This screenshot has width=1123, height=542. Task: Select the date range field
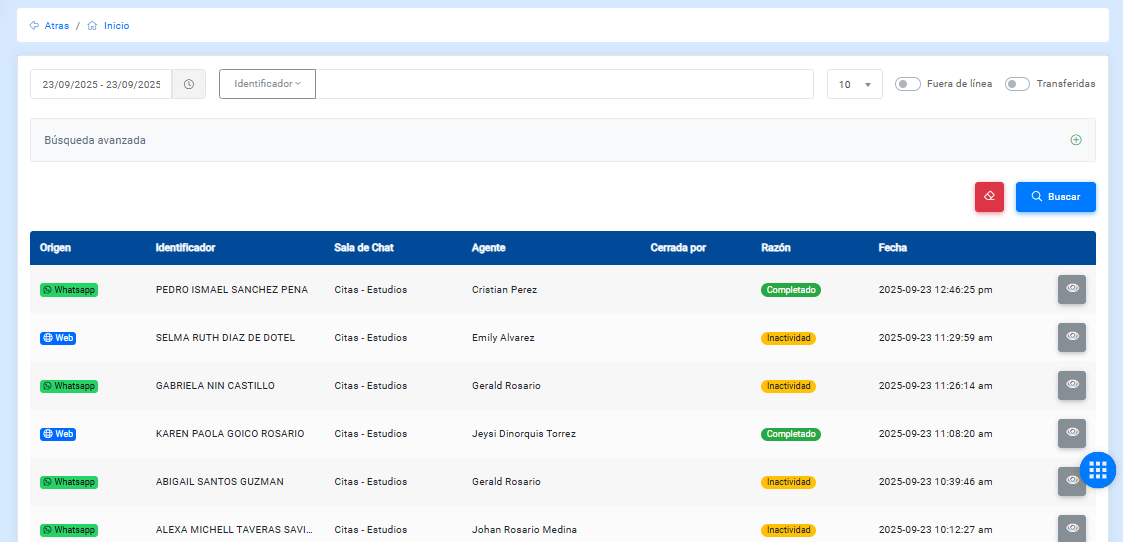tap(101, 85)
